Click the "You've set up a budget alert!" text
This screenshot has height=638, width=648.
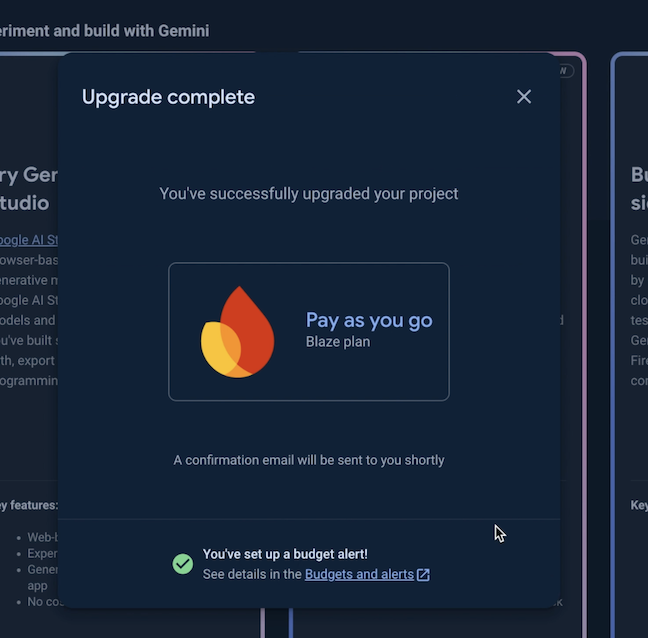(x=285, y=554)
